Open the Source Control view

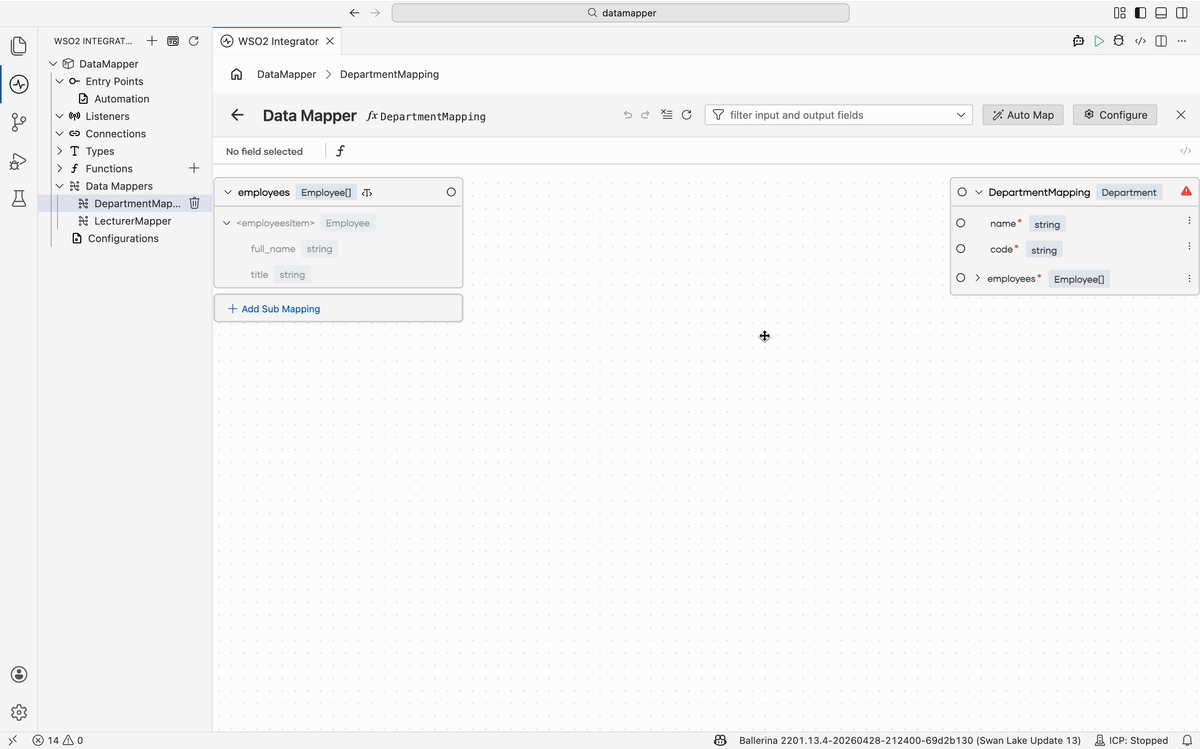point(18,122)
